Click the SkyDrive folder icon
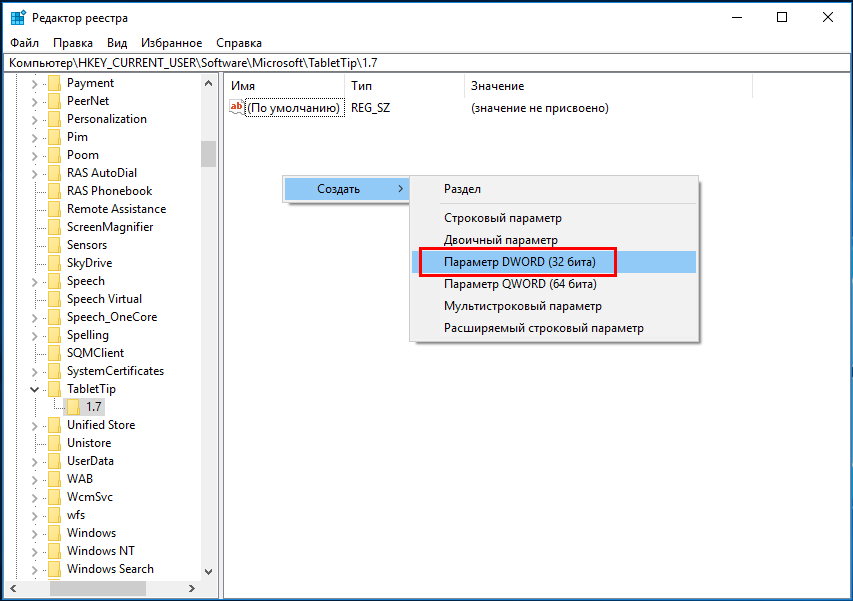This screenshot has width=853, height=601. [x=54, y=263]
